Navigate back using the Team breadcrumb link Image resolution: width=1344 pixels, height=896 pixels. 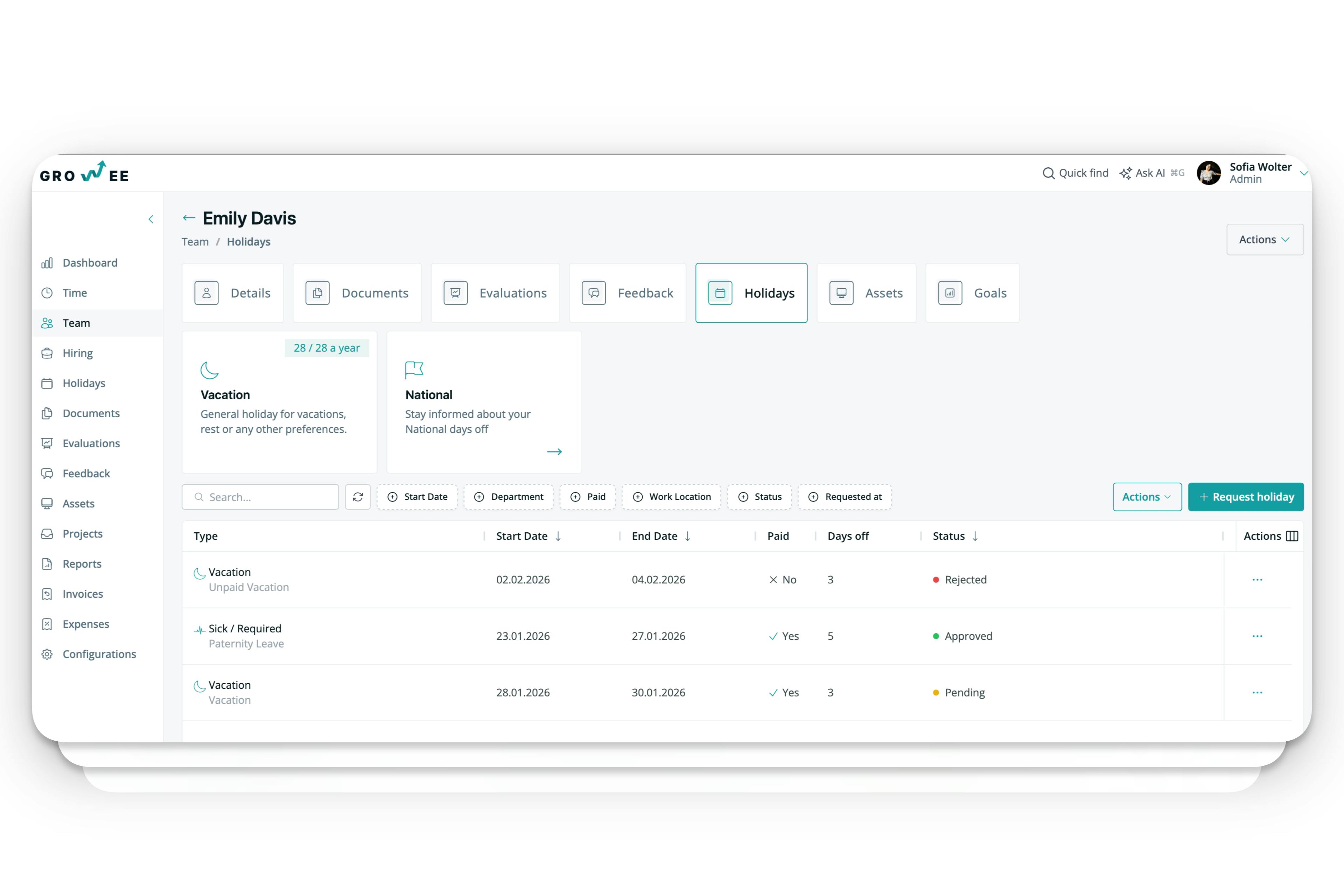[x=195, y=241]
